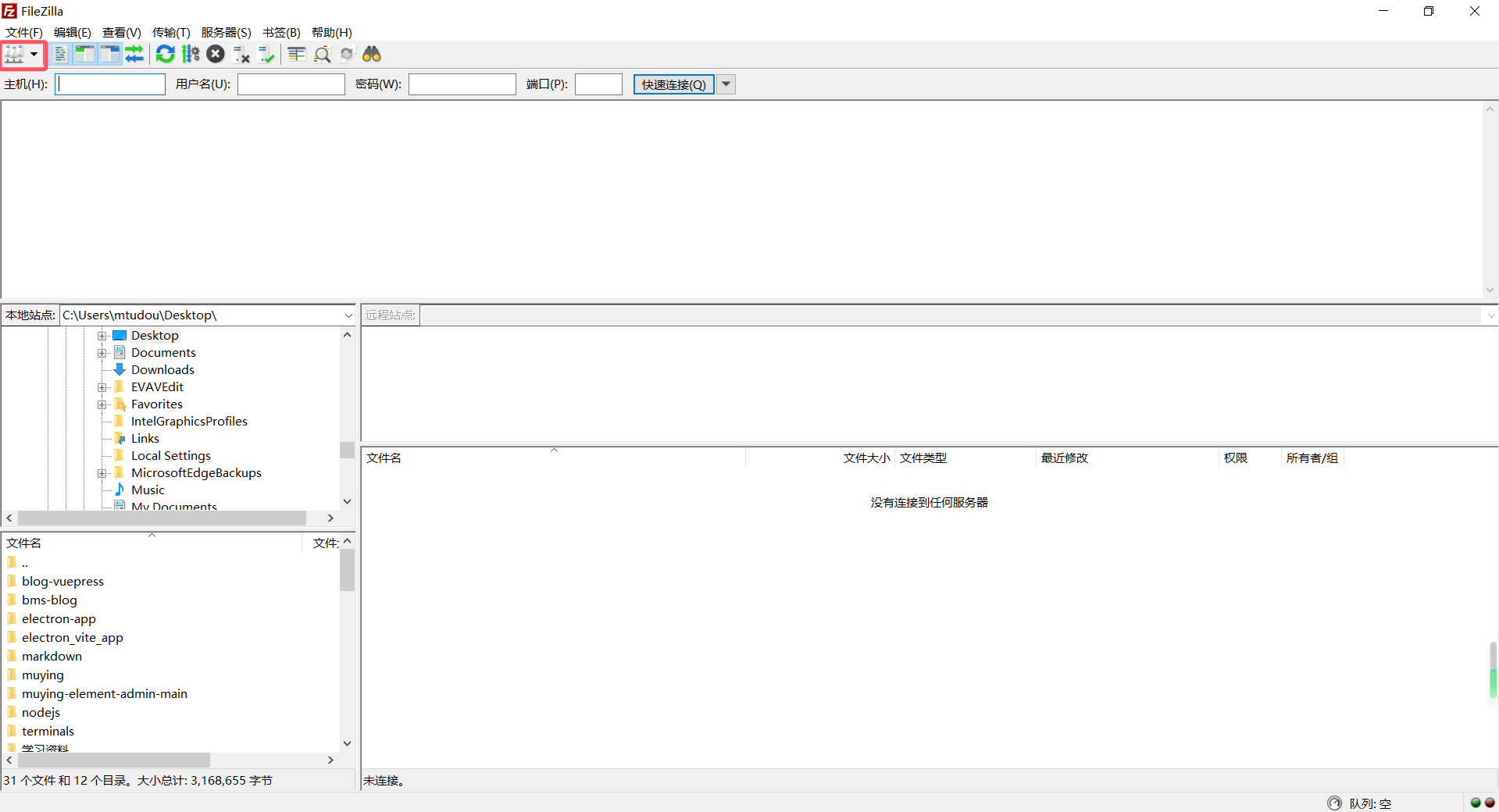The width and height of the screenshot is (1499, 812).
Task: Toggle the message log display
Action: point(61,54)
